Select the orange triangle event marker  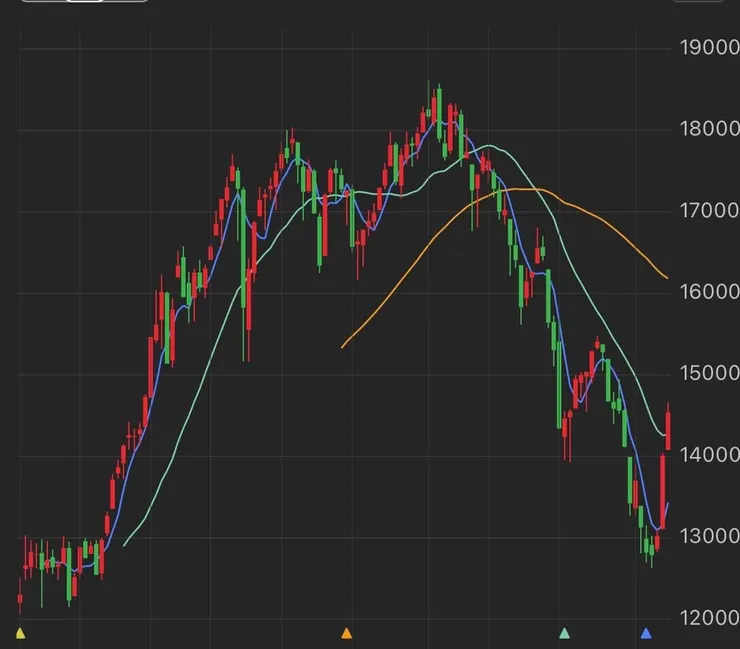pos(347,633)
